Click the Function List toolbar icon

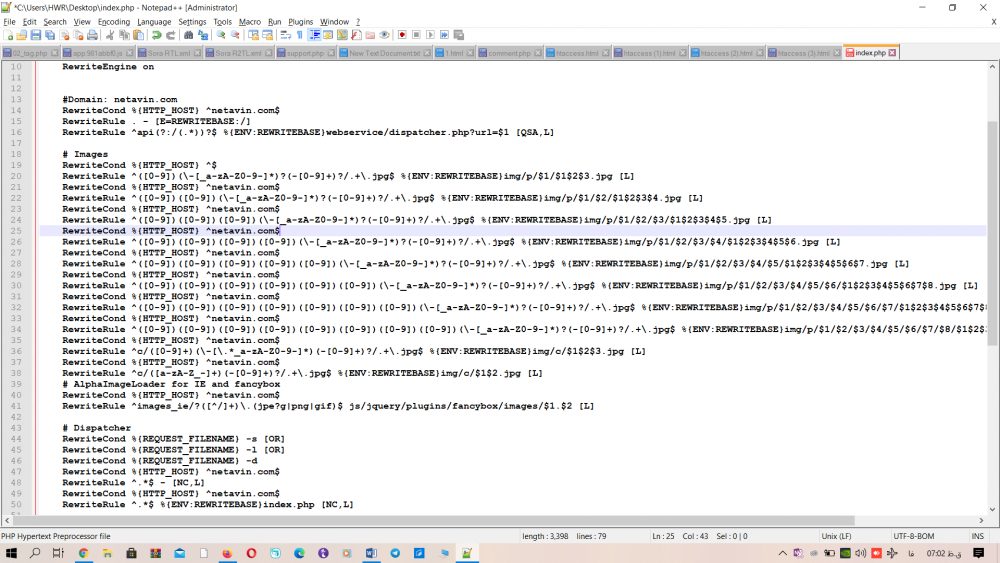357,35
